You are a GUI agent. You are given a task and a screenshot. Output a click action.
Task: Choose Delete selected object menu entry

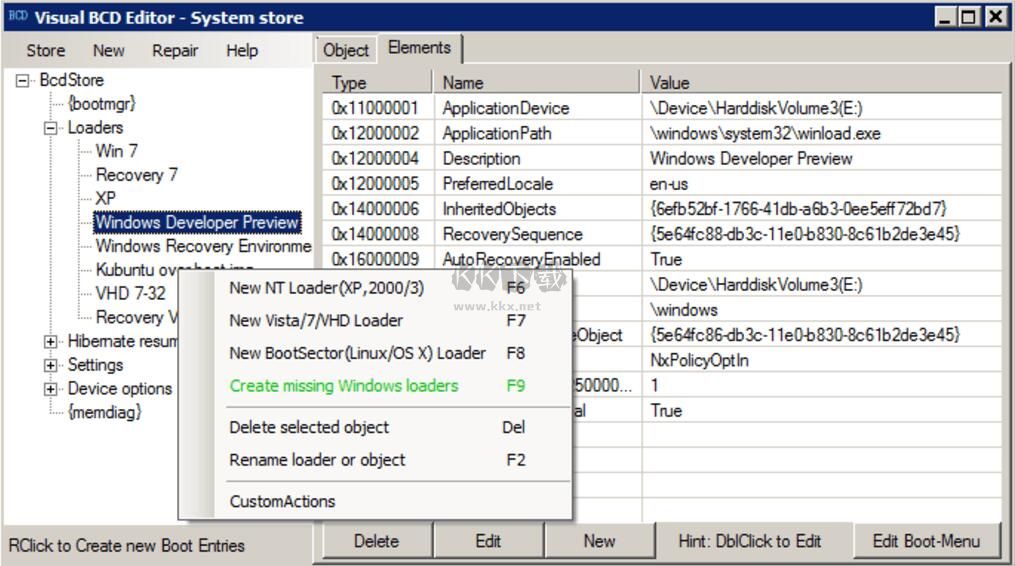point(309,428)
